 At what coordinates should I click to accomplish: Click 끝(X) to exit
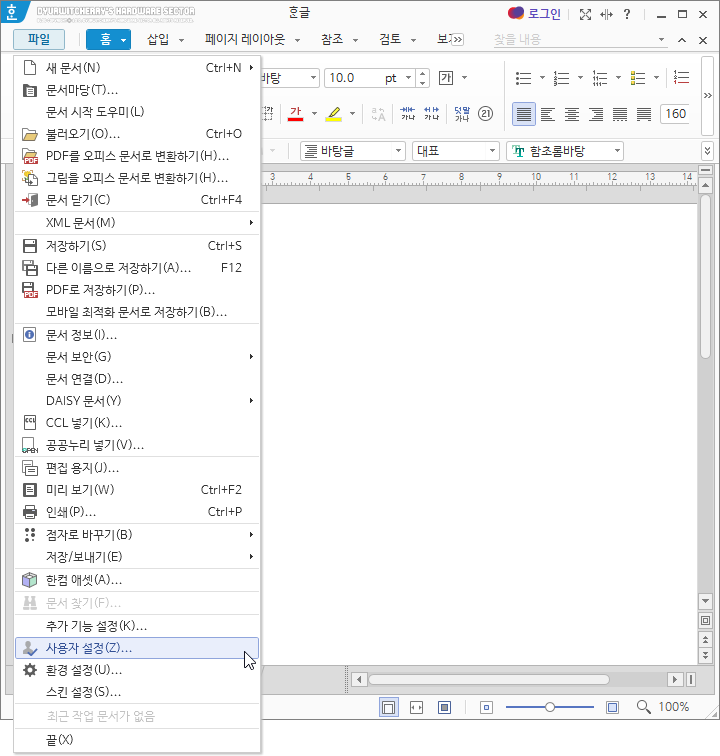[x=137, y=740]
